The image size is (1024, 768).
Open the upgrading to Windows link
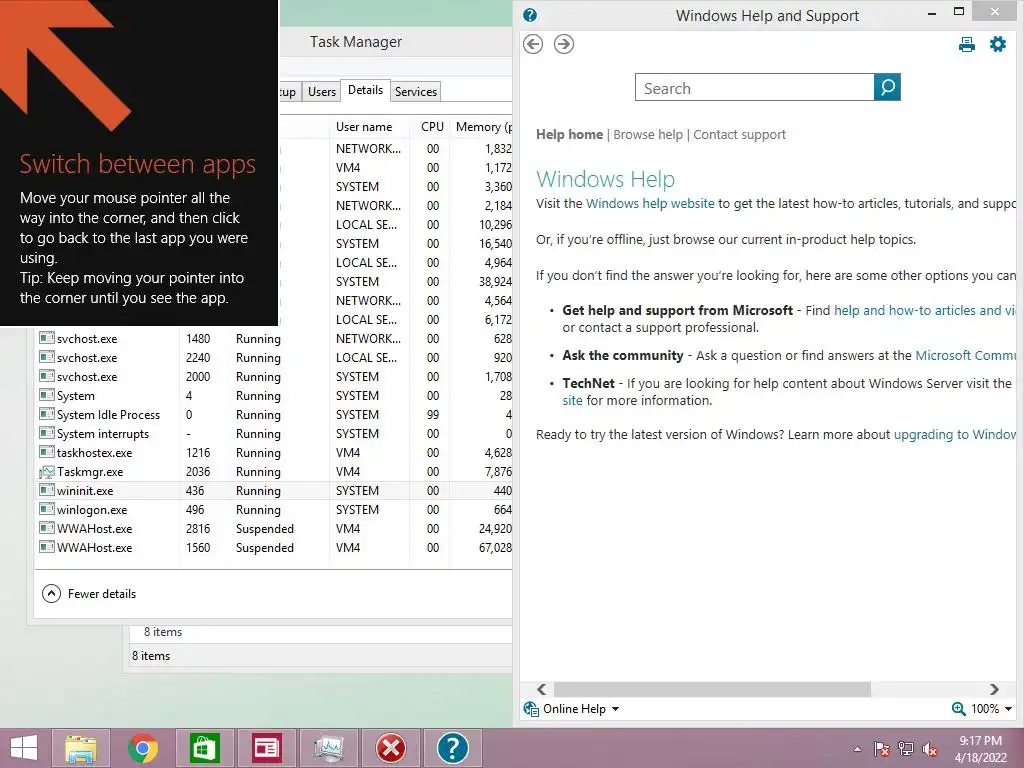tap(954, 435)
